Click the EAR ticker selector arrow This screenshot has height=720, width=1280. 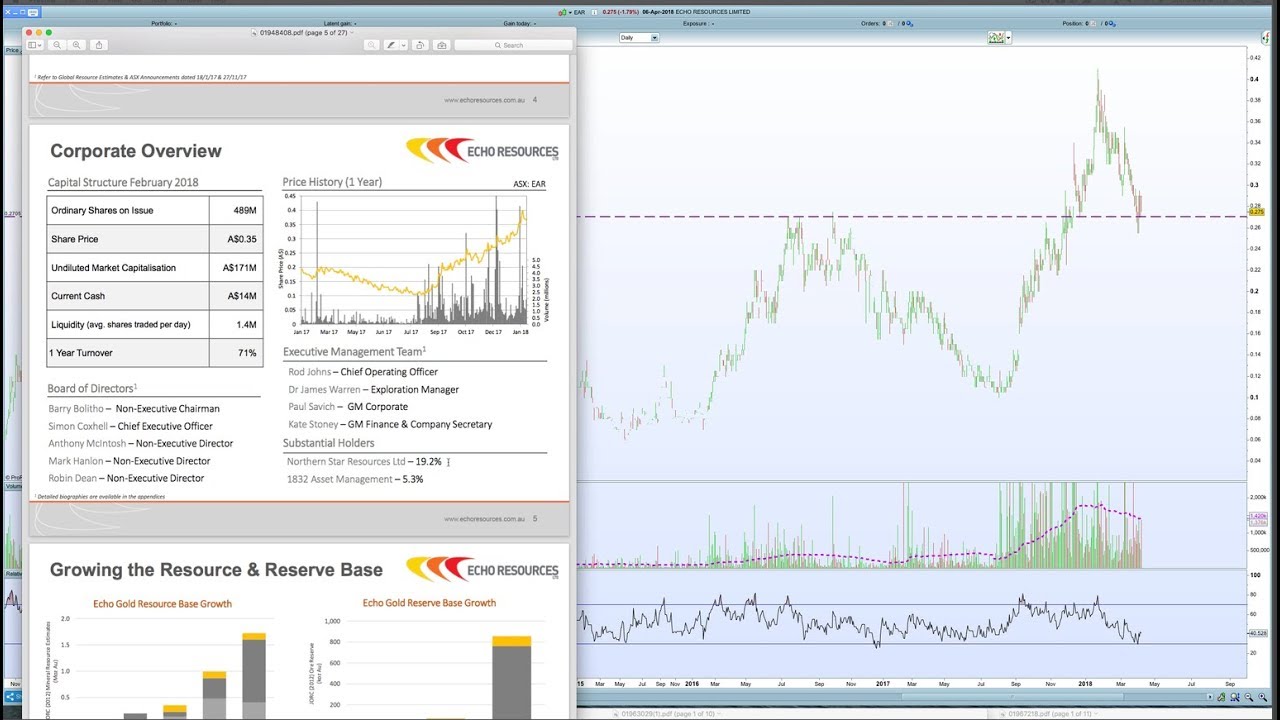(x=570, y=12)
